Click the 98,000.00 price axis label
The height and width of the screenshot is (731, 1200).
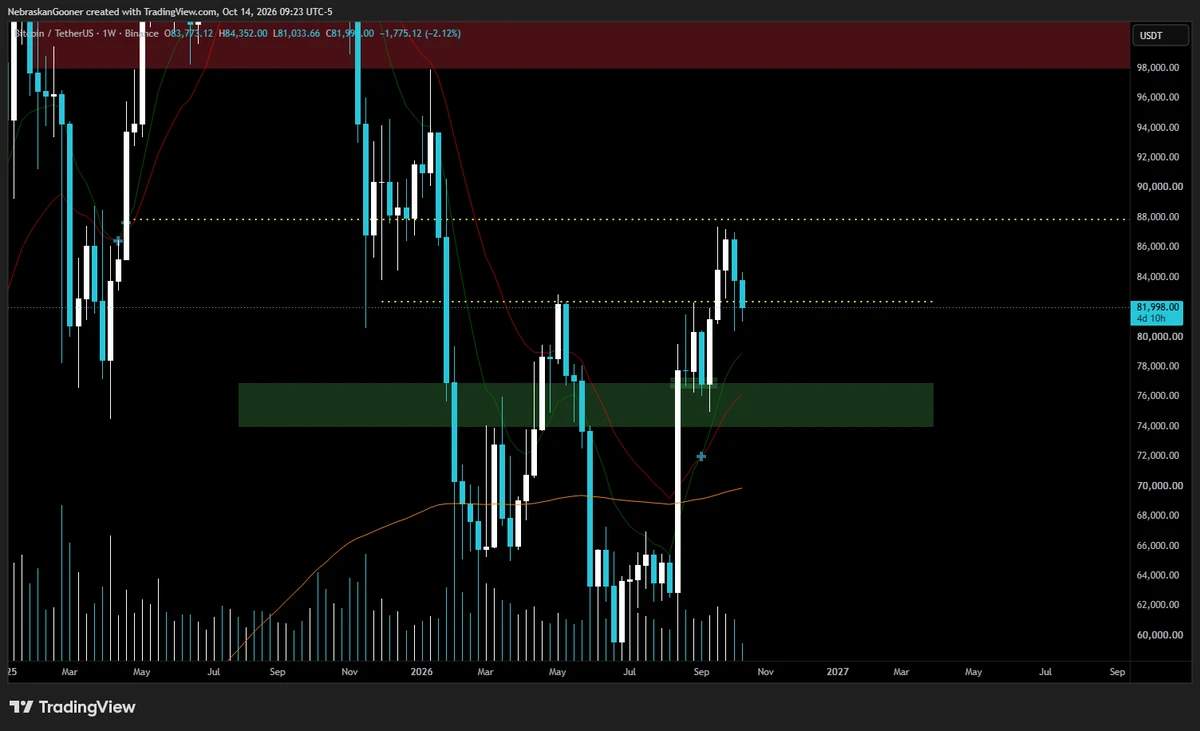click(x=1158, y=68)
